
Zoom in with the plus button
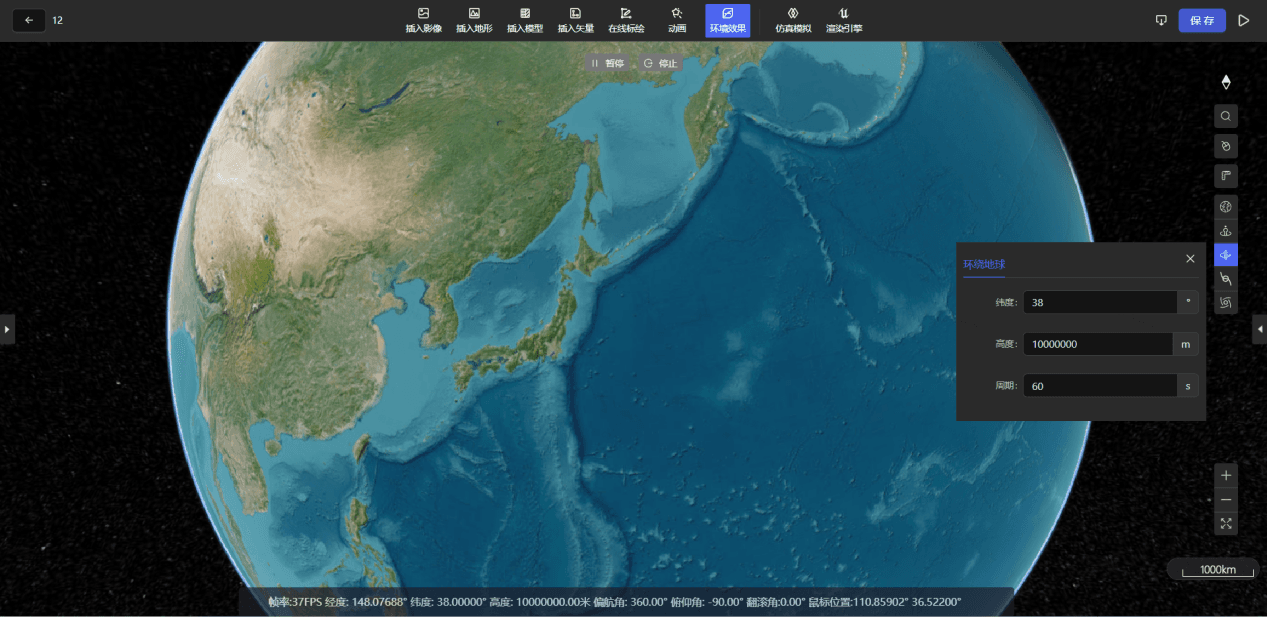coord(1226,475)
